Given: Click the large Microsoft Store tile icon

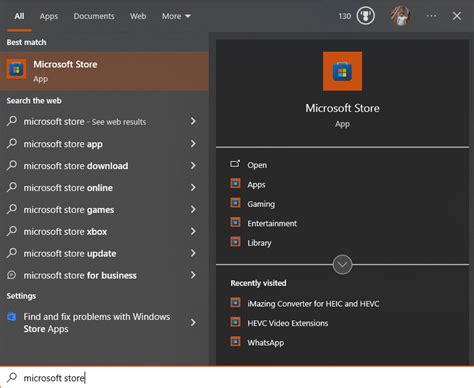Looking at the screenshot, I should (342, 71).
